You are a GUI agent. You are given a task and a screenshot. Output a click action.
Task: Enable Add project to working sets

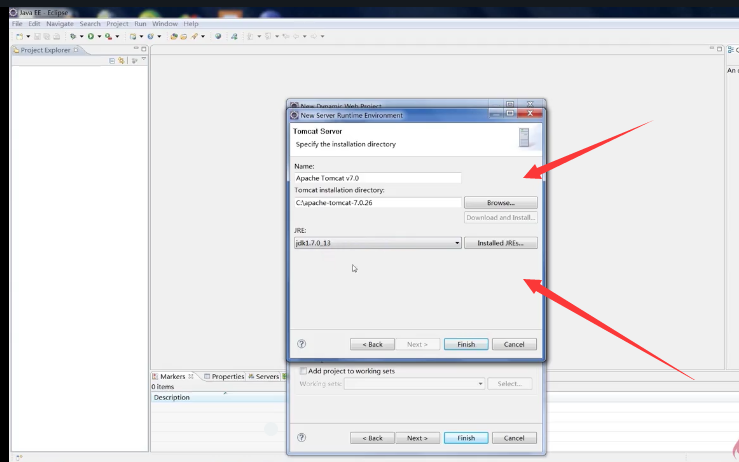tap(303, 371)
